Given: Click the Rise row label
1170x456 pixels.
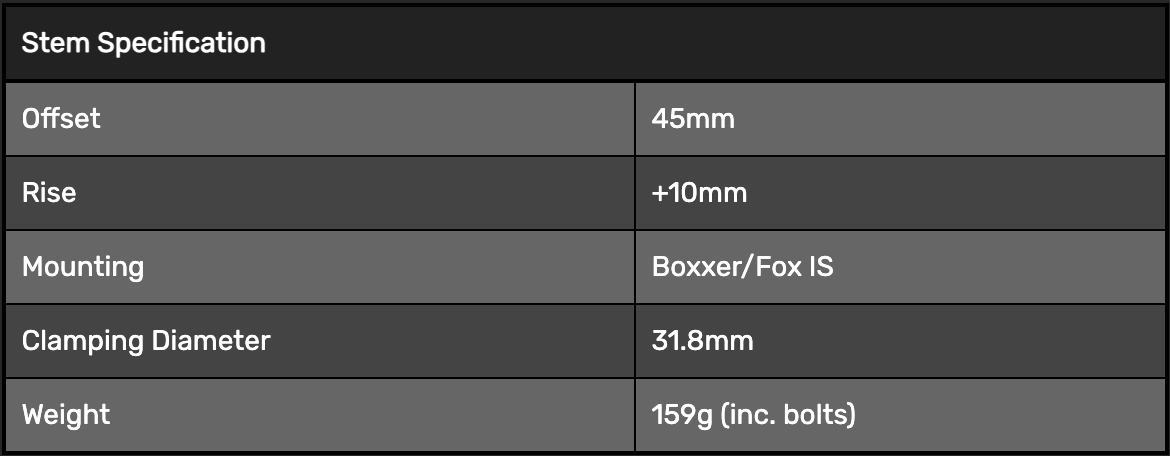Looking at the screenshot, I should coord(49,193).
